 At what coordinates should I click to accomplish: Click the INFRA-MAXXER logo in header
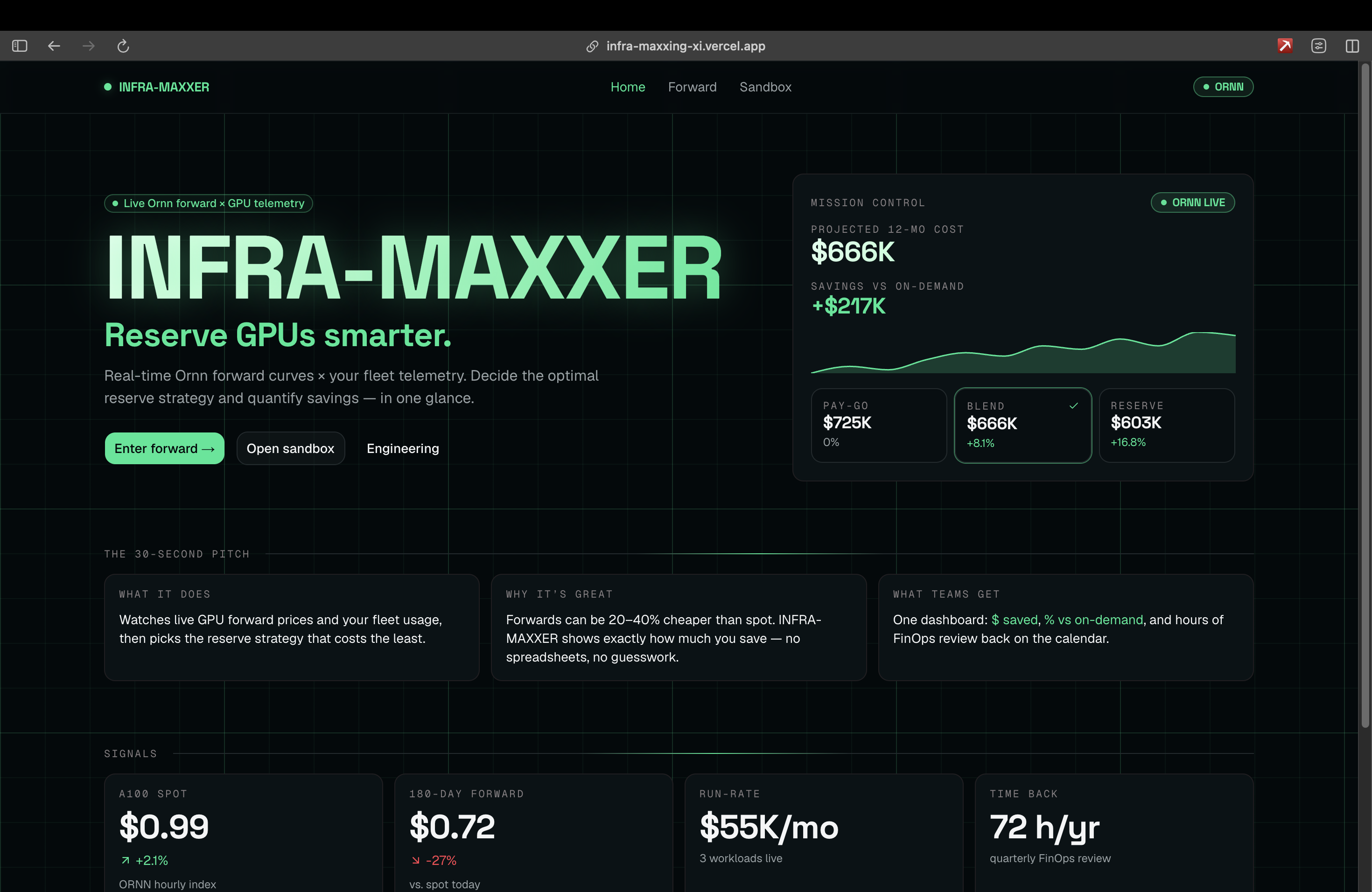[157, 87]
